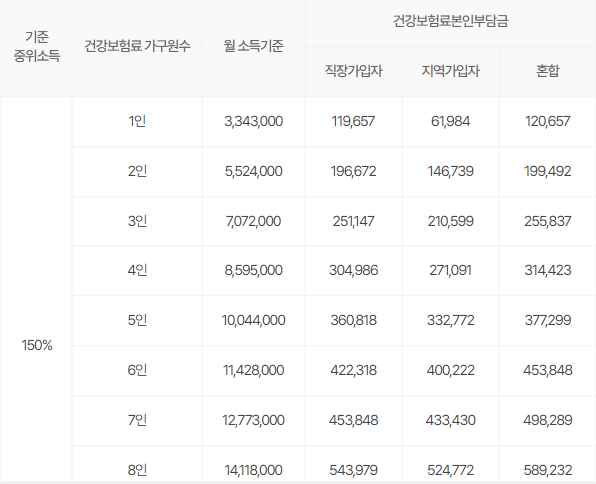Select the income value 5,524,000
The width and height of the screenshot is (596, 484).
pos(254,171)
